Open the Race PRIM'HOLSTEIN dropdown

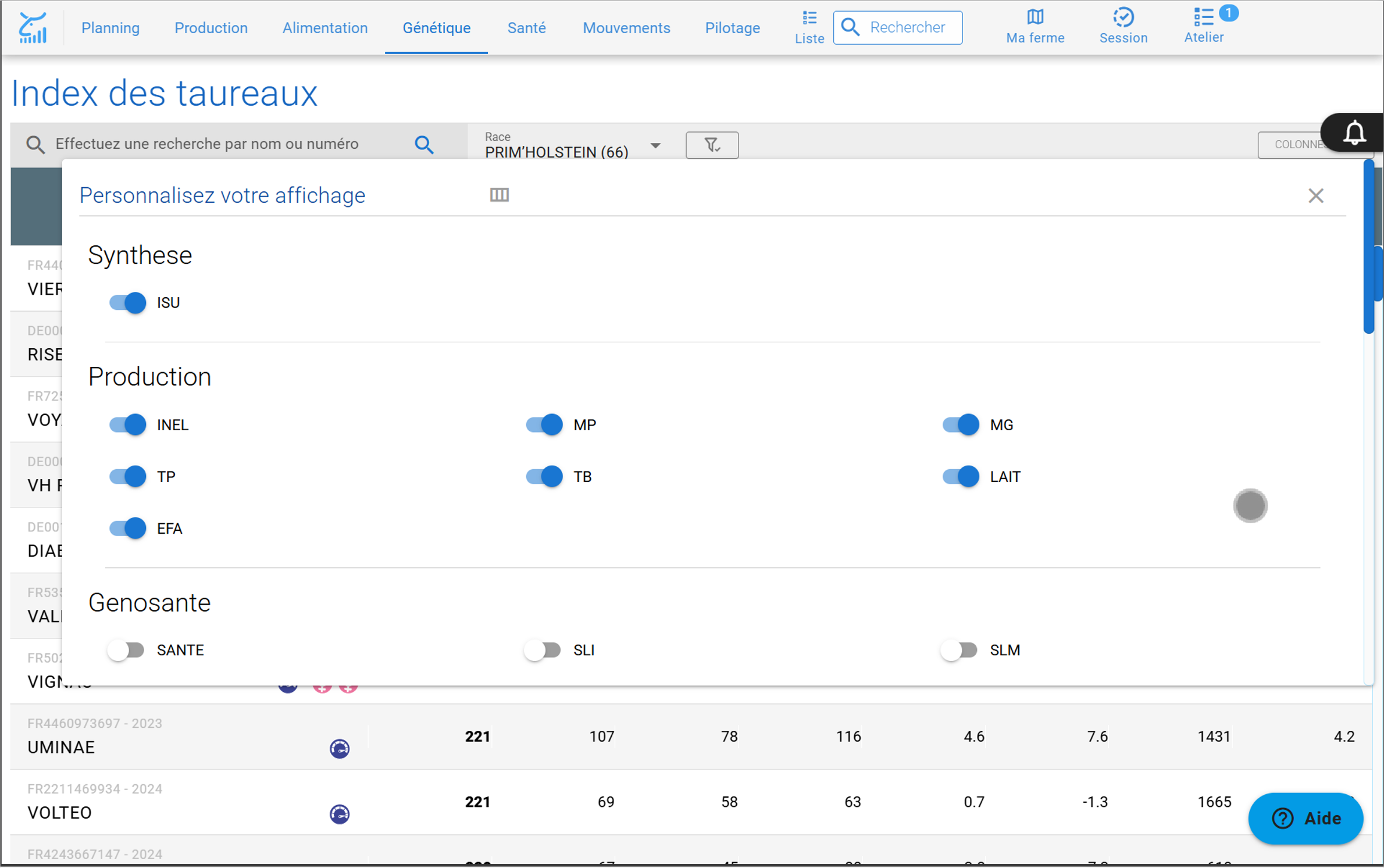[x=573, y=145]
